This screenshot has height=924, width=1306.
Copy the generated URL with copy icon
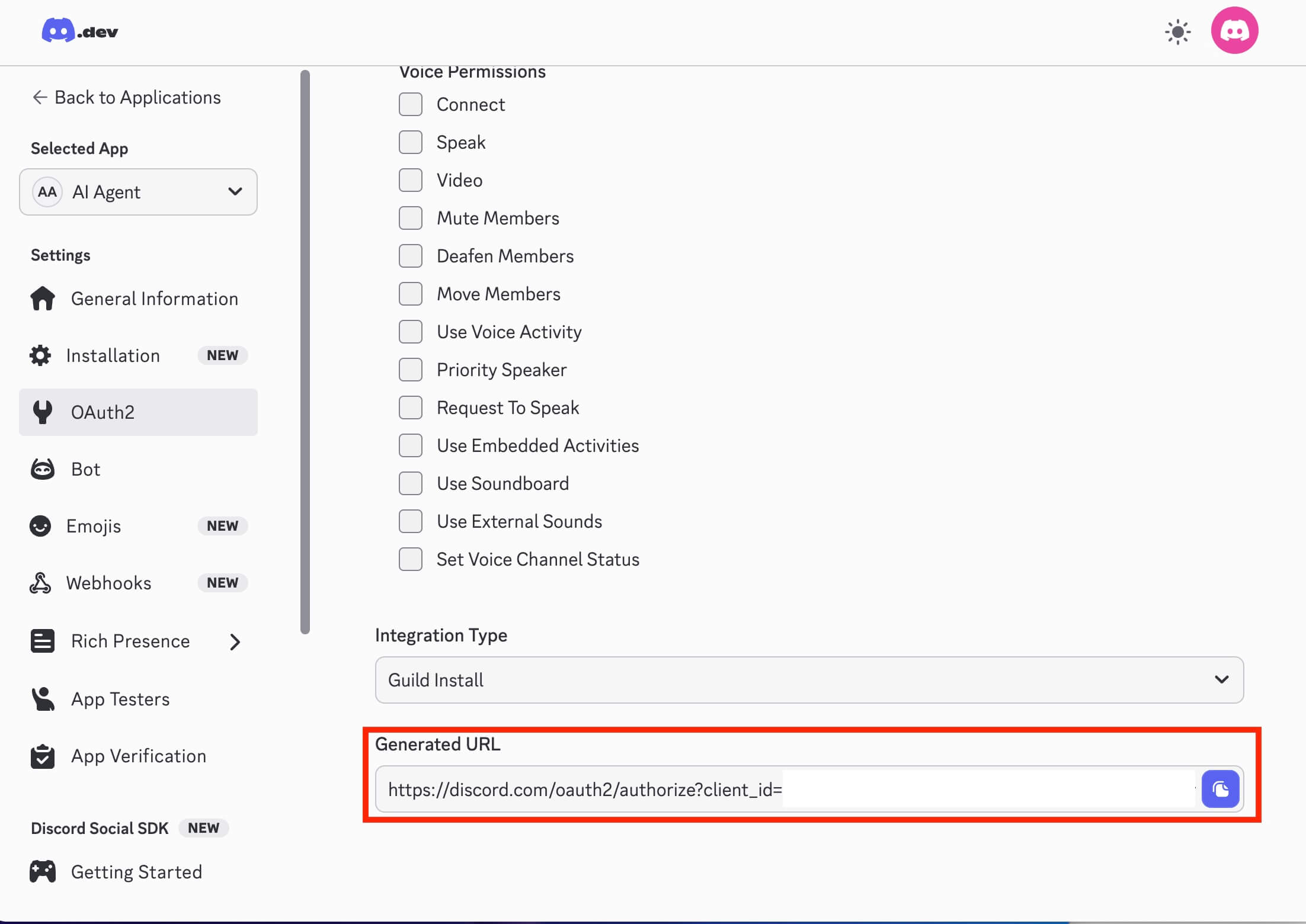pos(1220,789)
